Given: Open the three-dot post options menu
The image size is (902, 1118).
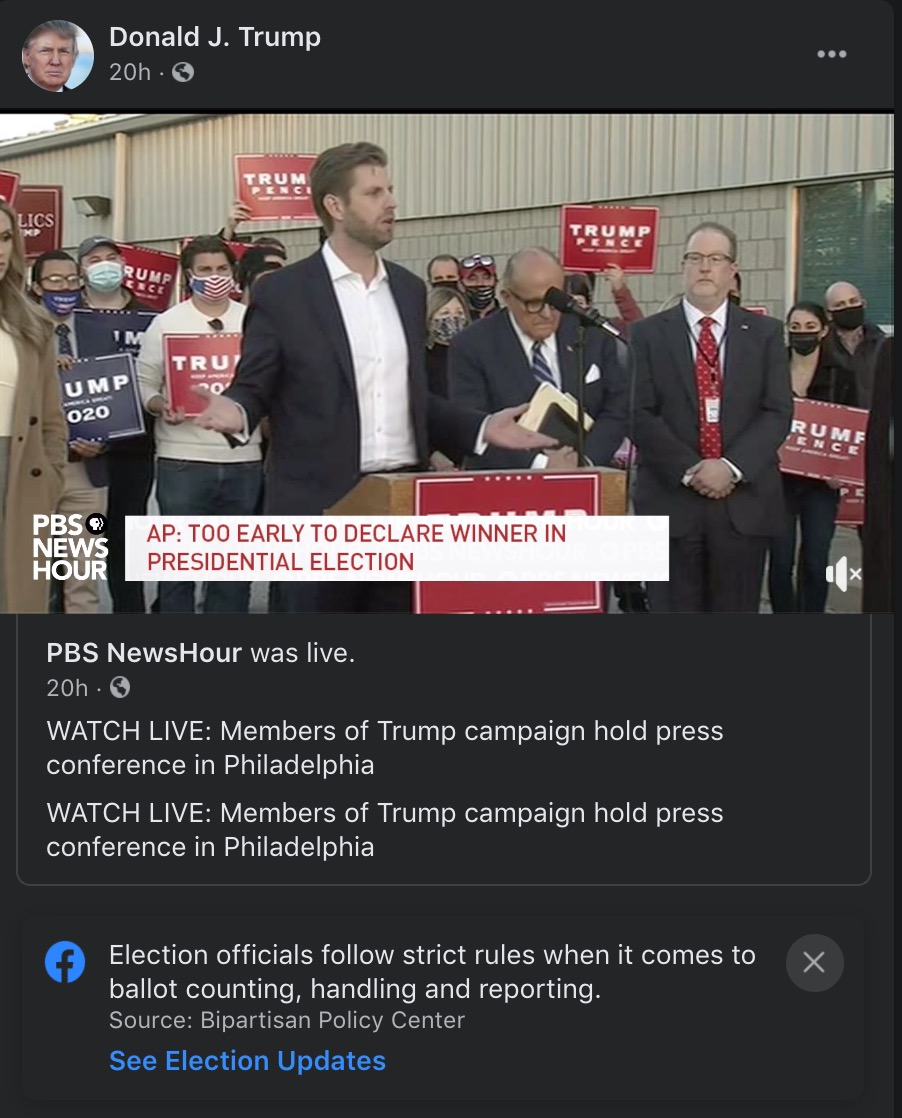Looking at the screenshot, I should (831, 54).
